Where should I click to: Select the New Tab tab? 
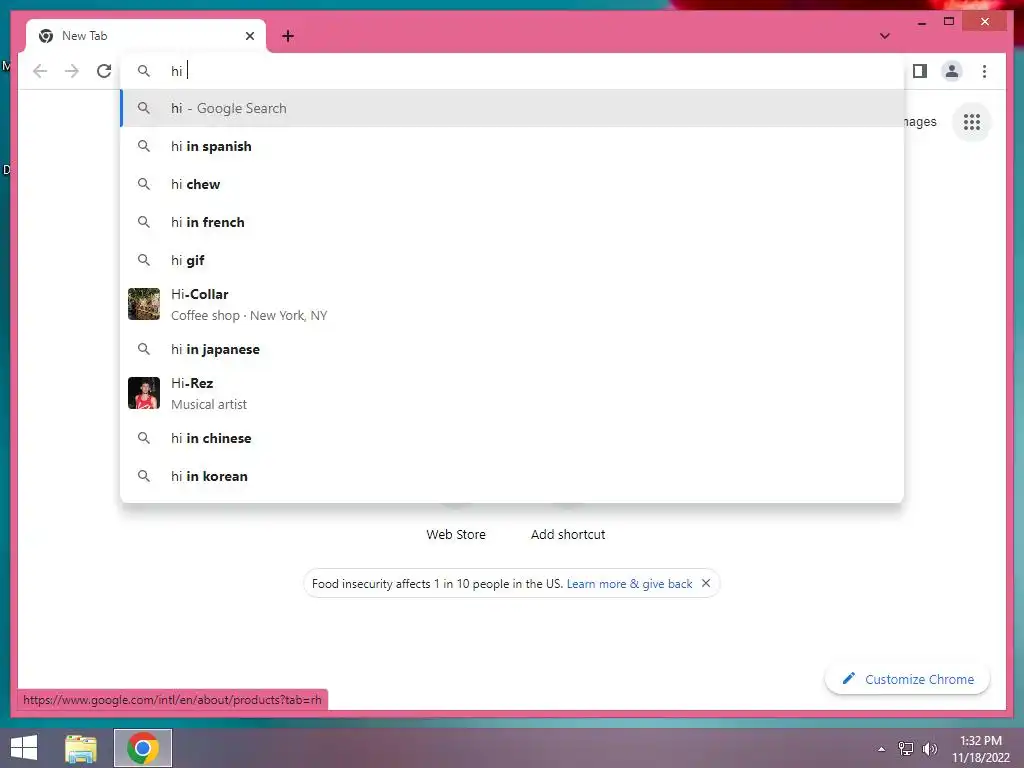(146, 36)
